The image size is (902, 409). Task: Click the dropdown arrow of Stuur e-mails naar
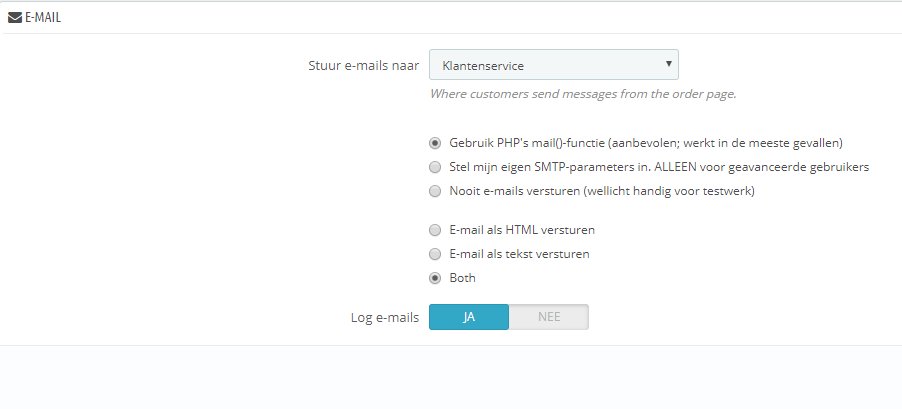668,66
